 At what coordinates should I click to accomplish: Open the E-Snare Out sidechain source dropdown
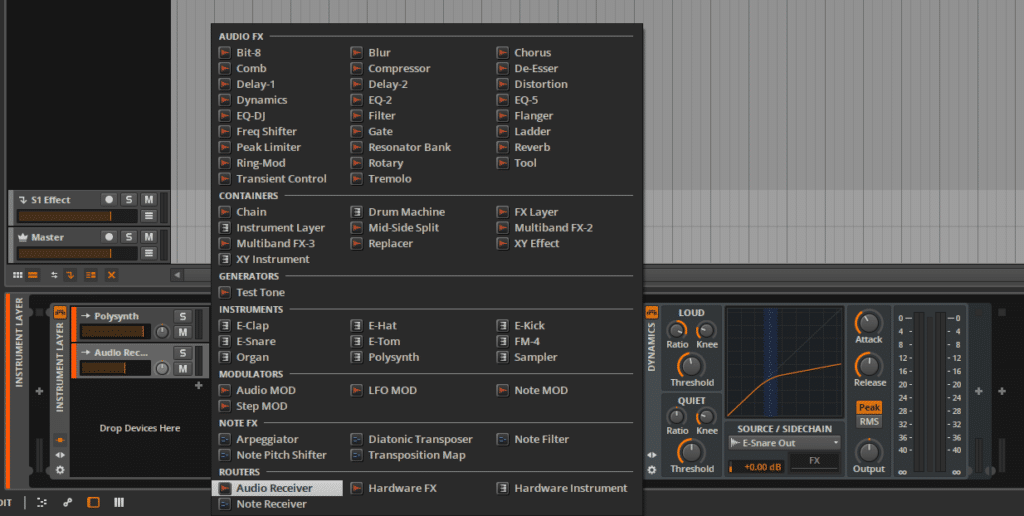click(x=784, y=443)
